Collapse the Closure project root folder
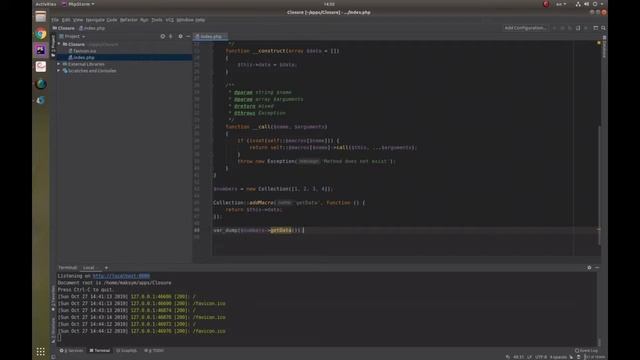The width and height of the screenshot is (640, 360). pos(59,44)
